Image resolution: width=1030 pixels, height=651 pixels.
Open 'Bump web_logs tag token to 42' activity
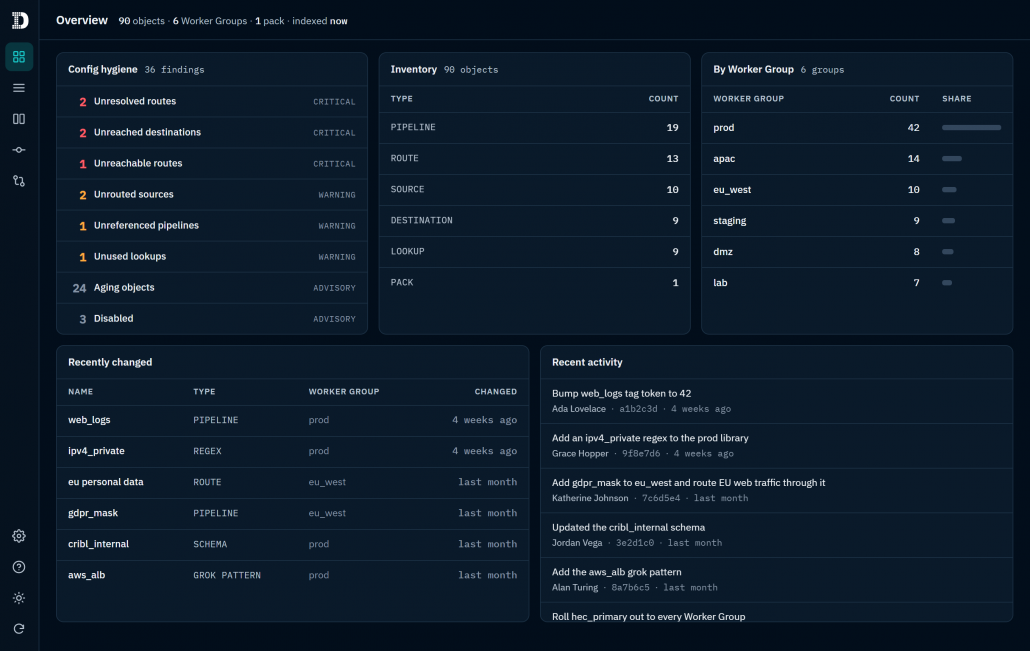(776, 401)
